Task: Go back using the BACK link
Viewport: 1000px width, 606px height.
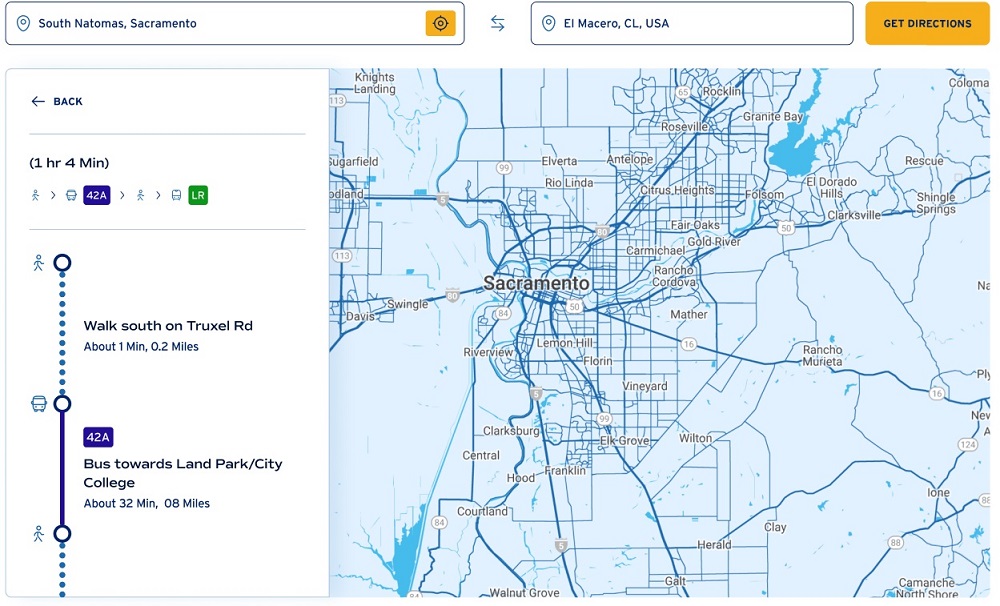Action: click(x=68, y=101)
